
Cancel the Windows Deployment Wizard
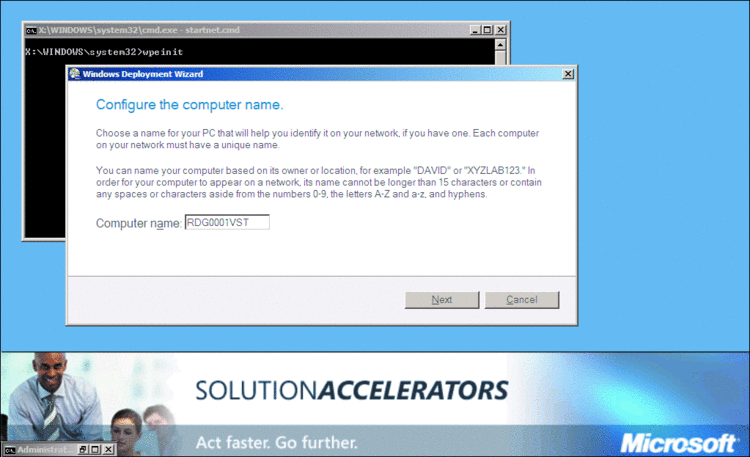522,300
